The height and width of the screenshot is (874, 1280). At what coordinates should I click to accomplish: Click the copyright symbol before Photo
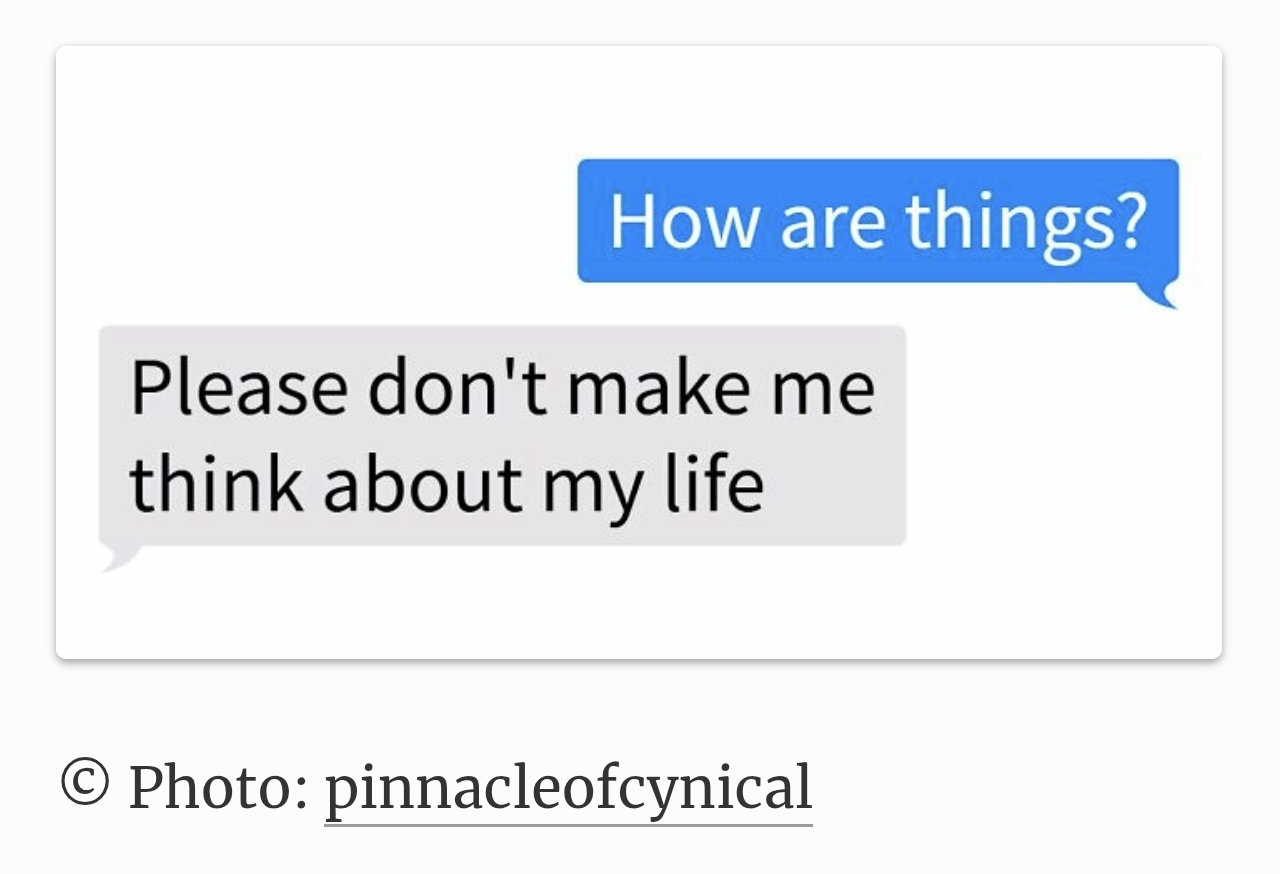tap(84, 783)
